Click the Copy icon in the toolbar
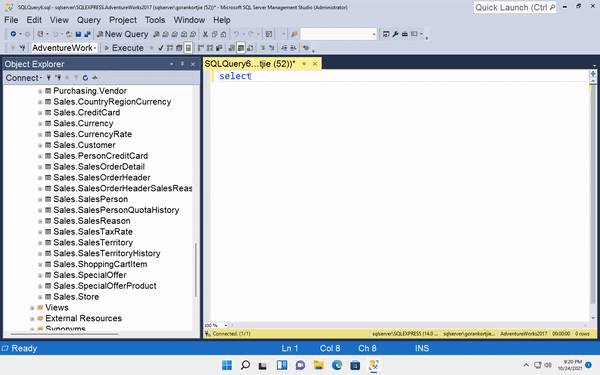Image resolution: width=600 pixels, height=375 pixels. [x=214, y=34]
